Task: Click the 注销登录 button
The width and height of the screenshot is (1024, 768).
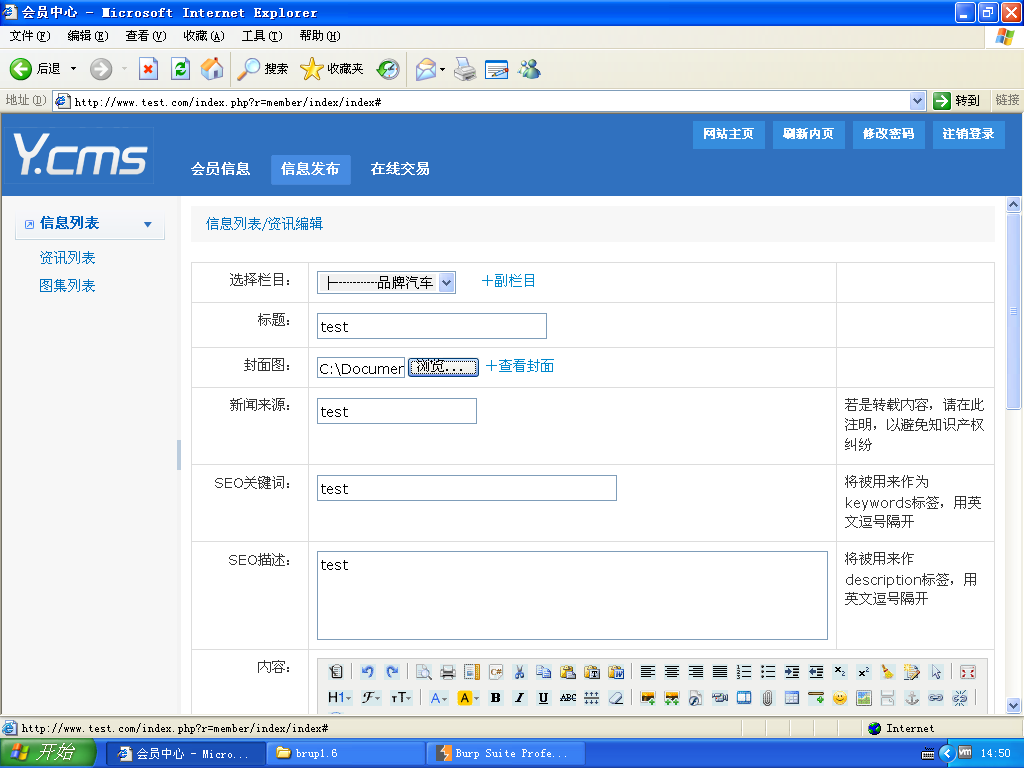Action: (968, 134)
